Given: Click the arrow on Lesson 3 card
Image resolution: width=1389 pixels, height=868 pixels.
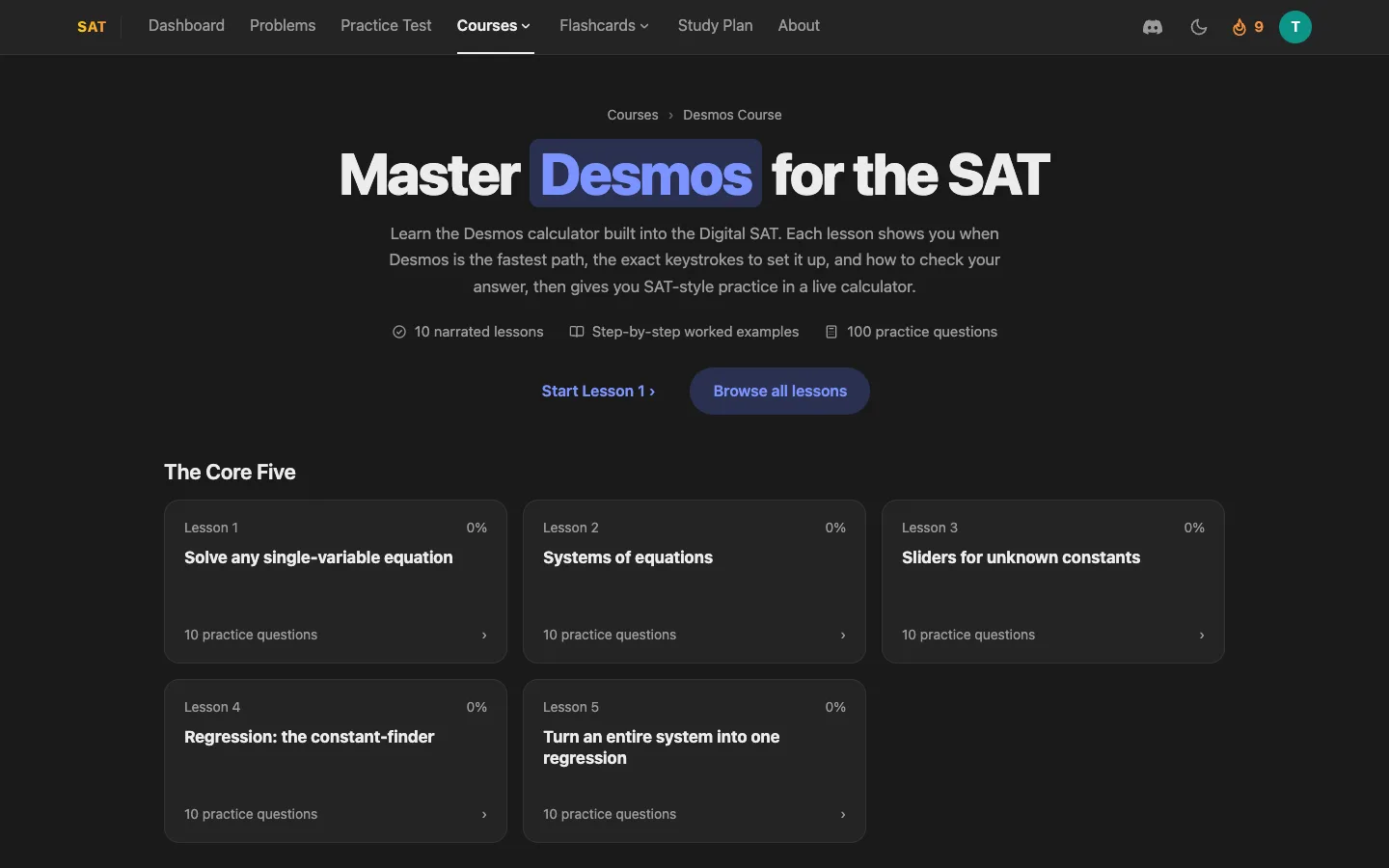Looking at the screenshot, I should (1202, 636).
